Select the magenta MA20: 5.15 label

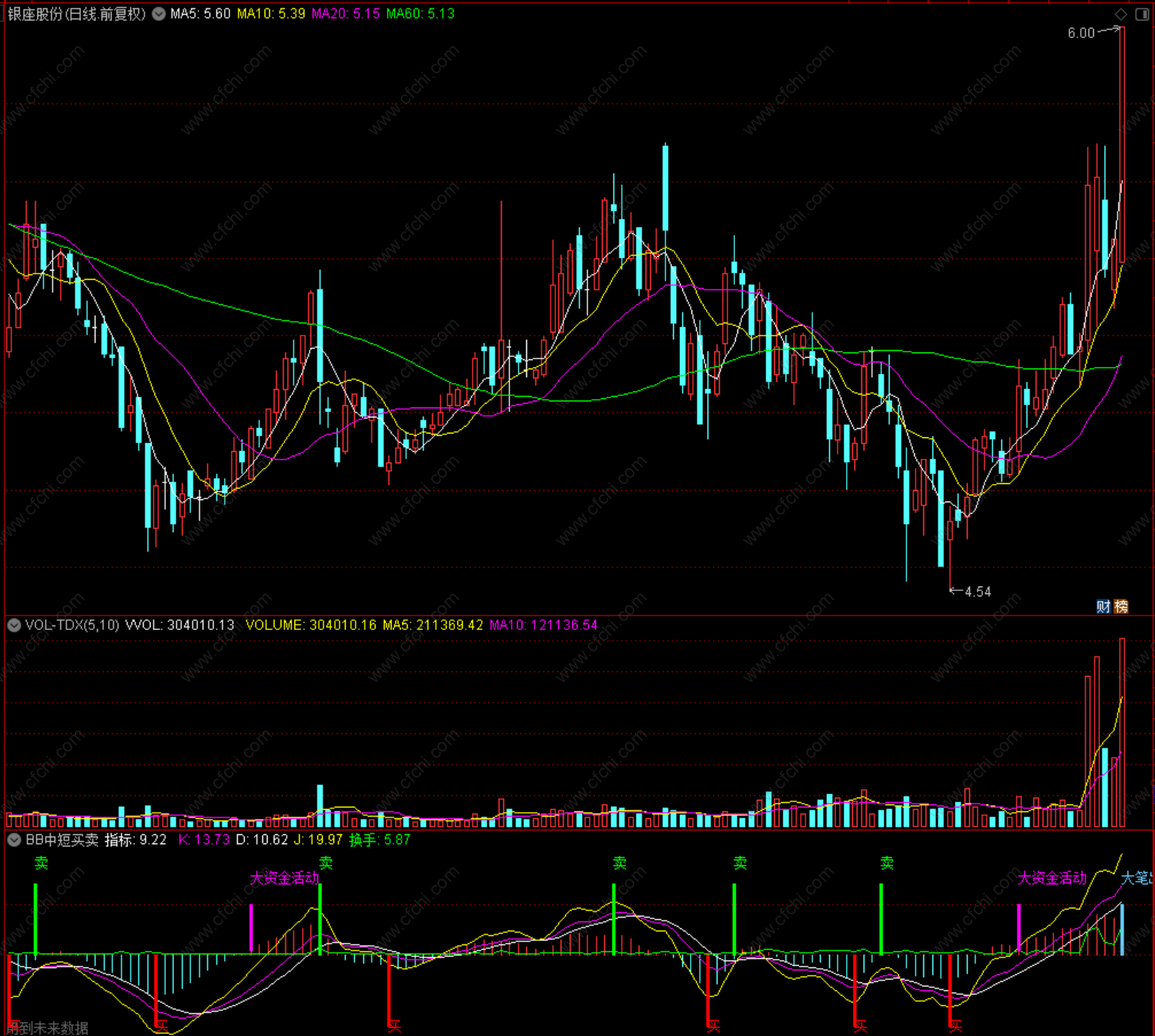(x=346, y=14)
